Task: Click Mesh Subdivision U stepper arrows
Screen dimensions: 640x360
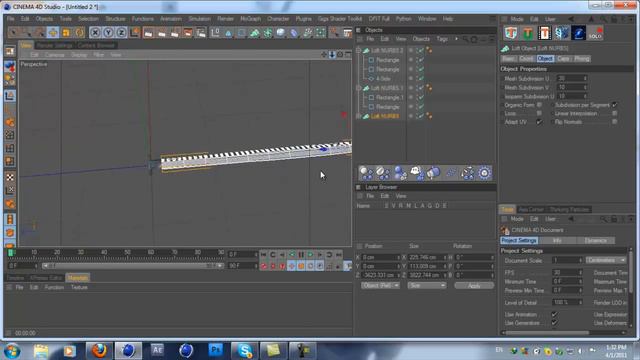Action: tap(585, 78)
